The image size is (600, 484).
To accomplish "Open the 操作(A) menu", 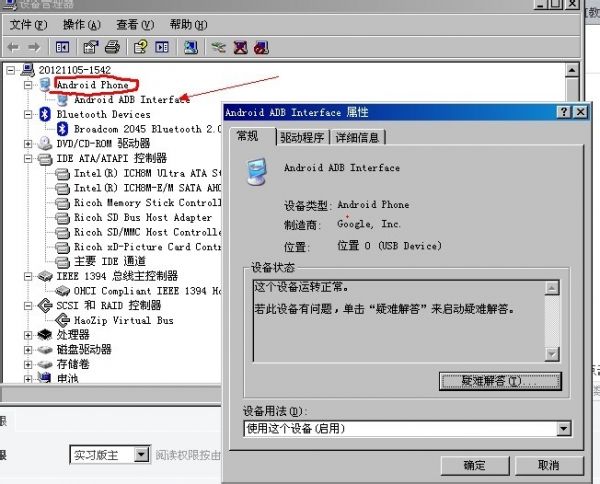I will point(82,25).
